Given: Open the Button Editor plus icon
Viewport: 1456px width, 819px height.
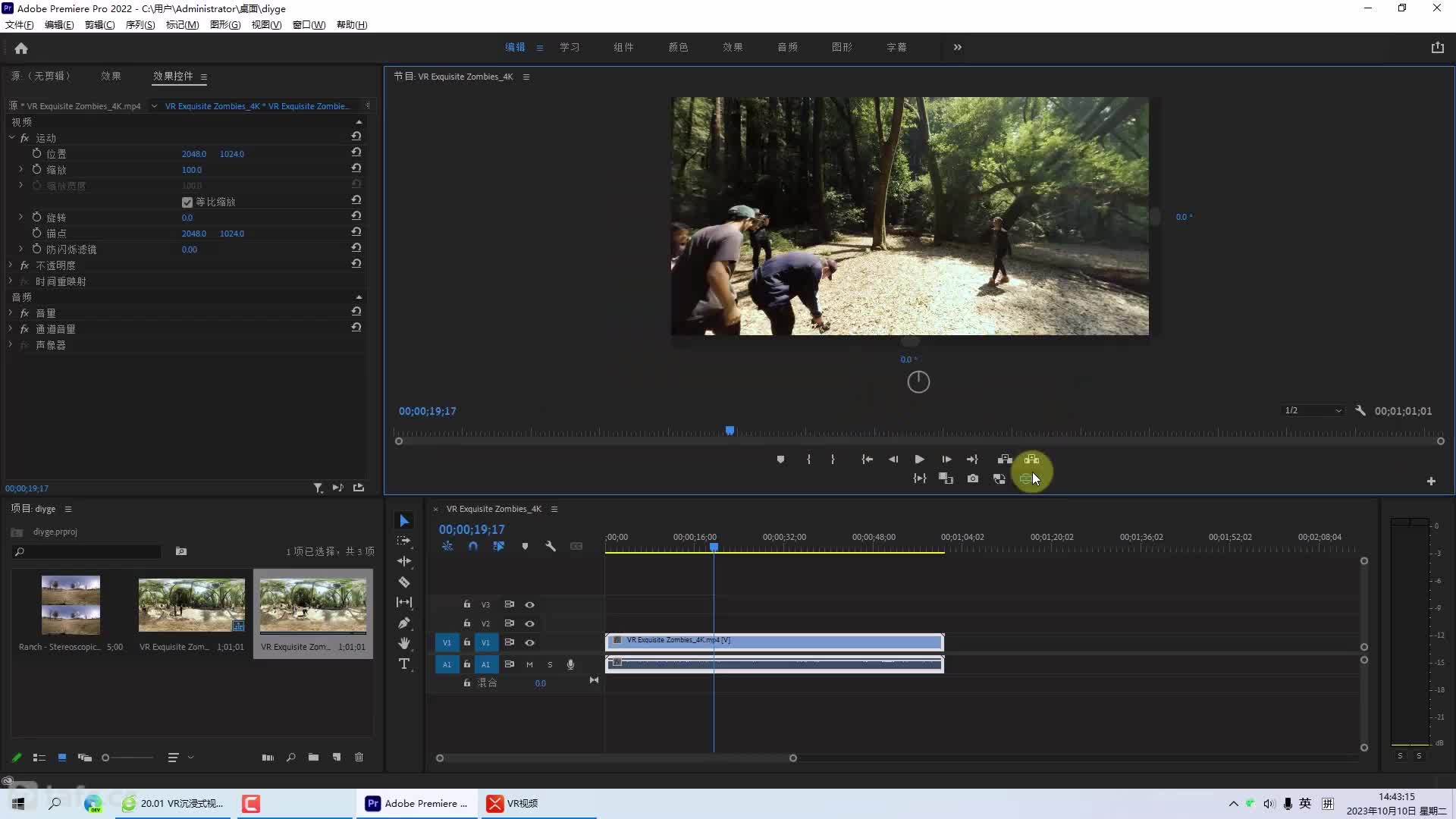Looking at the screenshot, I should click(x=1431, y=481).
